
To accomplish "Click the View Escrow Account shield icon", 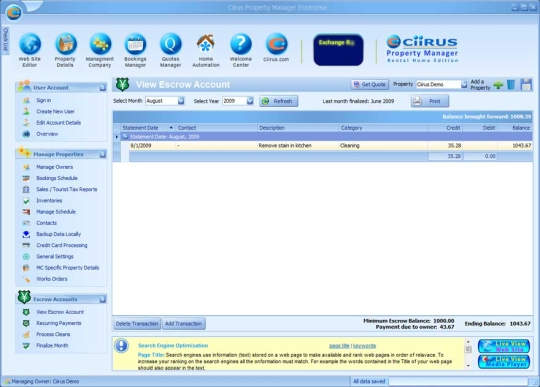I will click(26, 312).
